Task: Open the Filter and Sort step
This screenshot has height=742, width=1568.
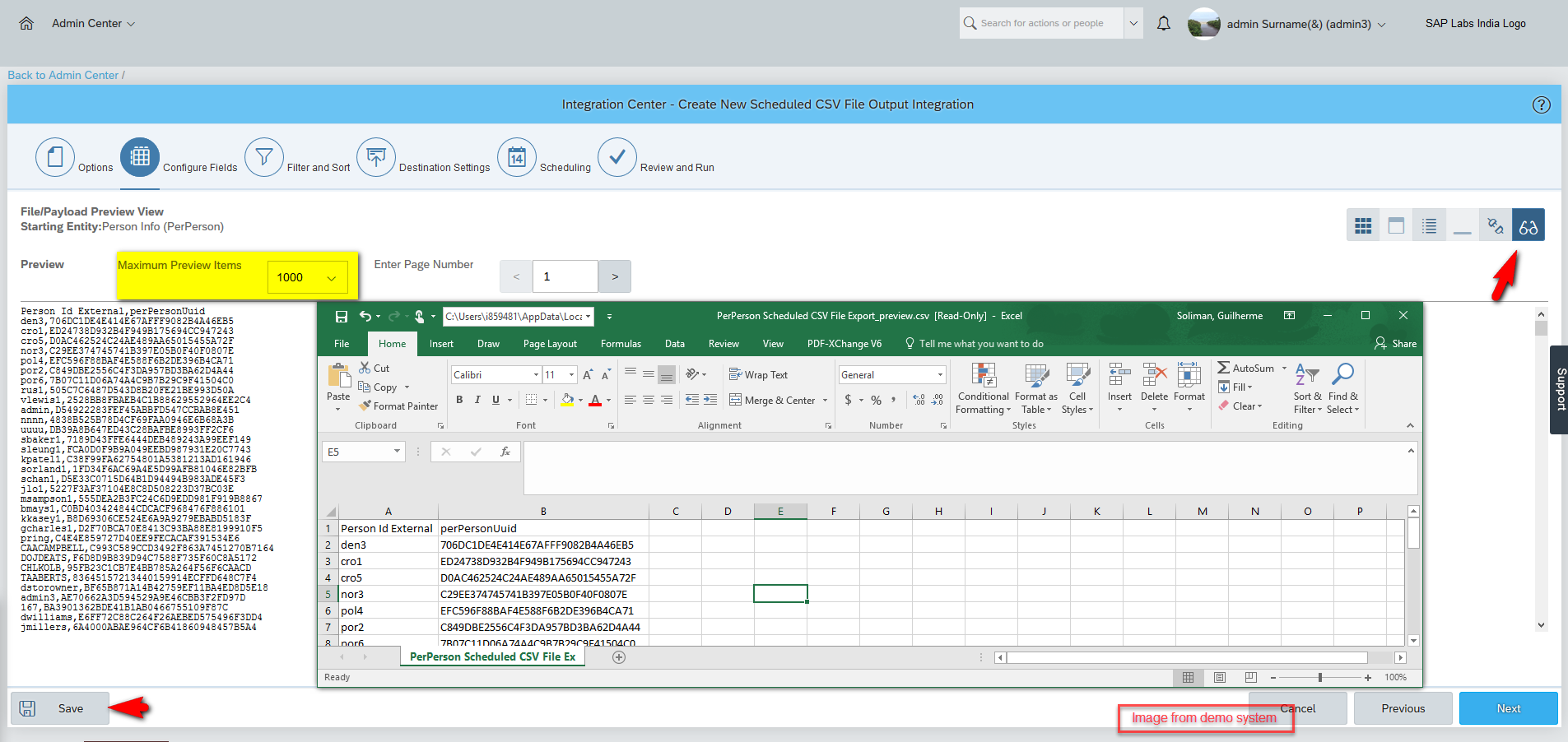Action: coord(264,157)
